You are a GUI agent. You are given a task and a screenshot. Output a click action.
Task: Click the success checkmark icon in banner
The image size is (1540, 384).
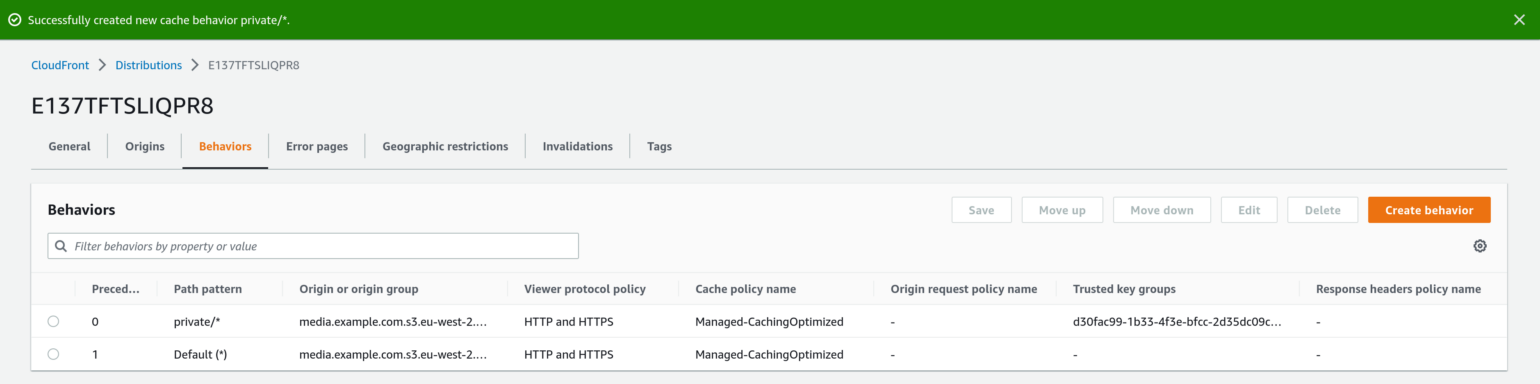click(x=15, y=20)
